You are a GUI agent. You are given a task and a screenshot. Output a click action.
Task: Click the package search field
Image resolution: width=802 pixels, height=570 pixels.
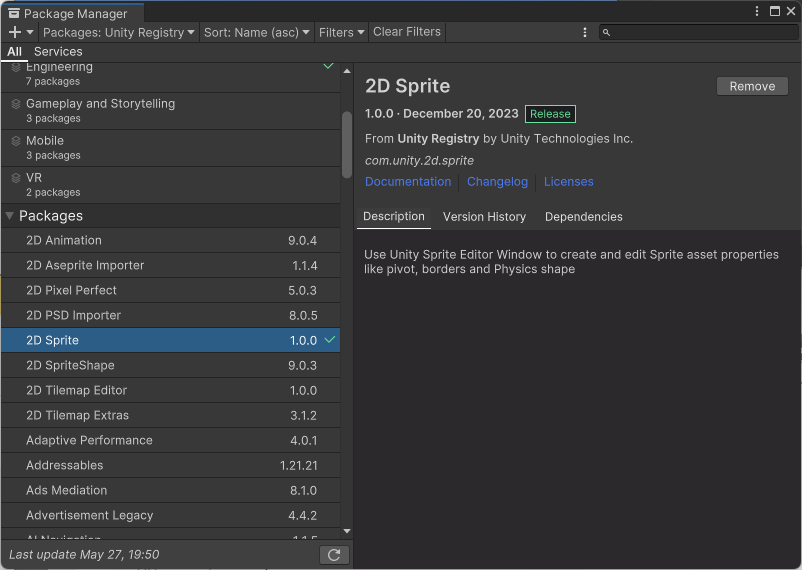tap(698, 32)
